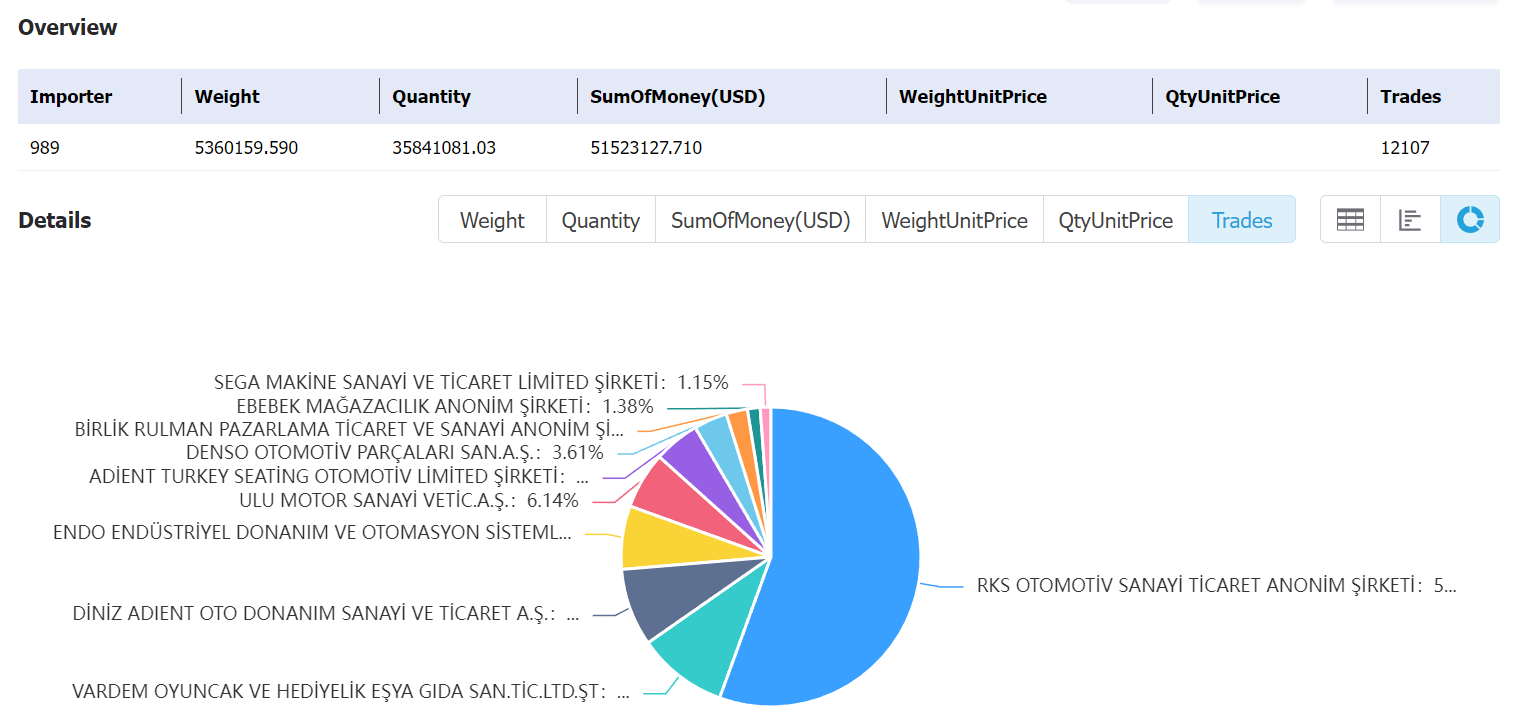This screenshot has height=719, width=1516.
Task: Click the Weight column header in Overview
Action: (227, 97)
